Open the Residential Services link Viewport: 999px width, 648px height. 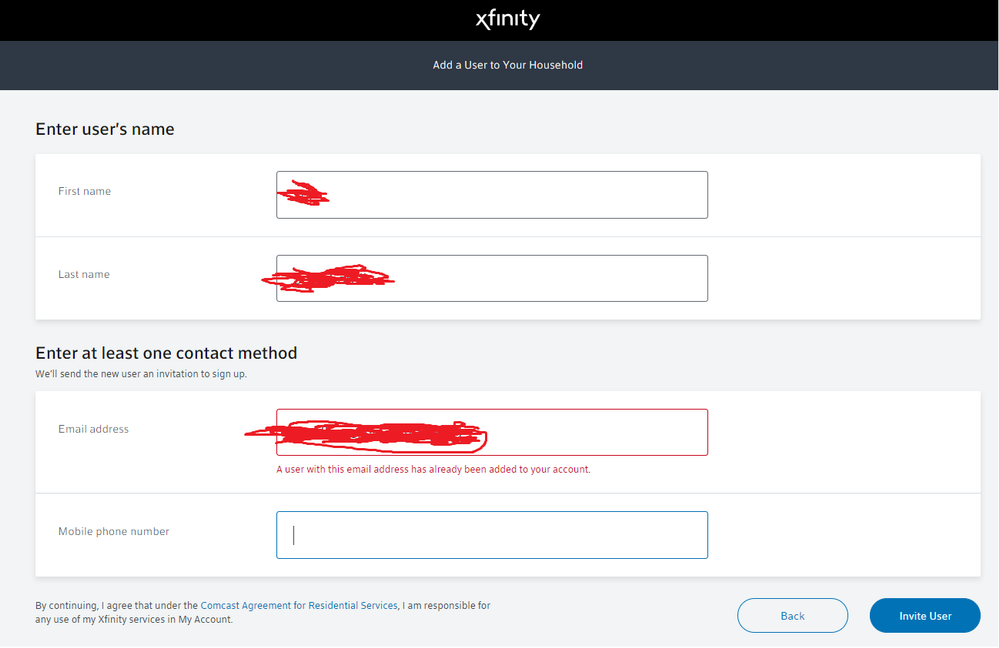pyautogui.click(x=352, y=606)
